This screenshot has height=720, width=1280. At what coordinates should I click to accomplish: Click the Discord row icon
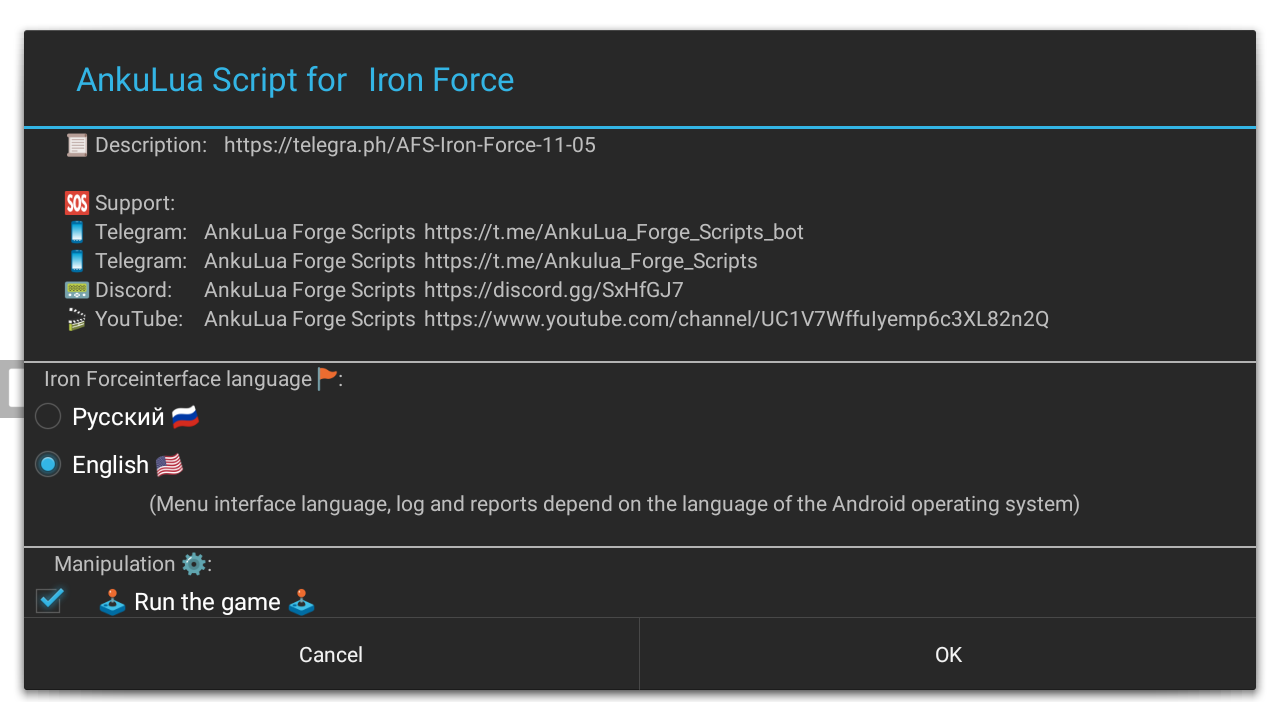click(x=77, y=290)
